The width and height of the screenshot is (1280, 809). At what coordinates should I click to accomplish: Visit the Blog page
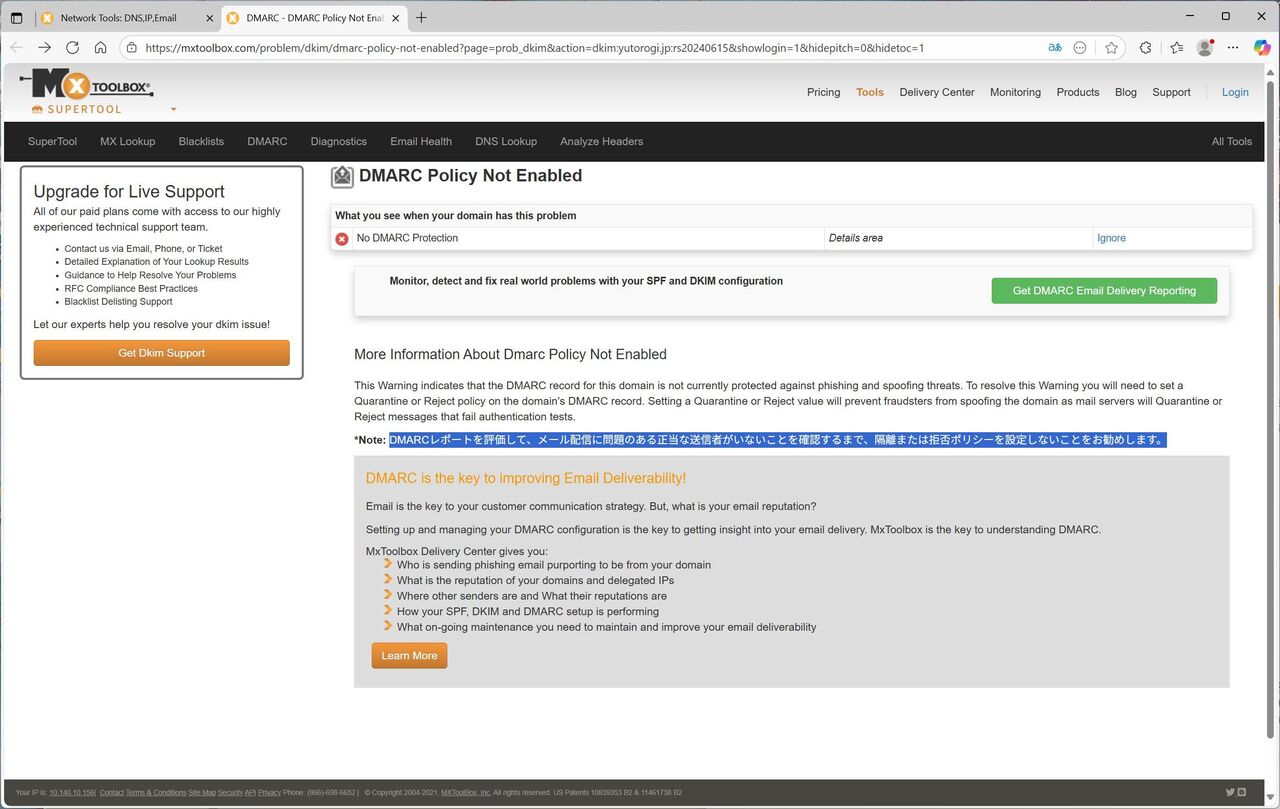click(x=1126, y=92)
